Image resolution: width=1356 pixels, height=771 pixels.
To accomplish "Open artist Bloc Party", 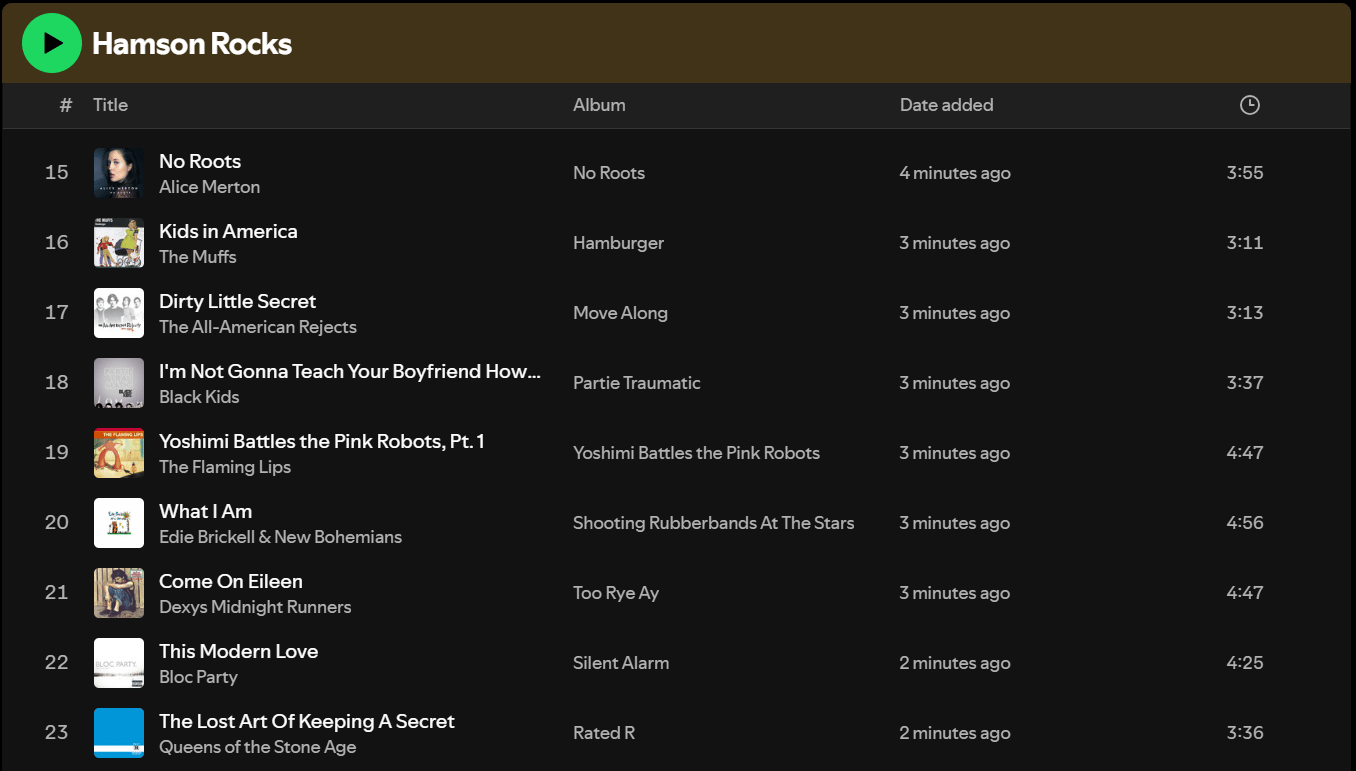I will [x=198, y=677].
